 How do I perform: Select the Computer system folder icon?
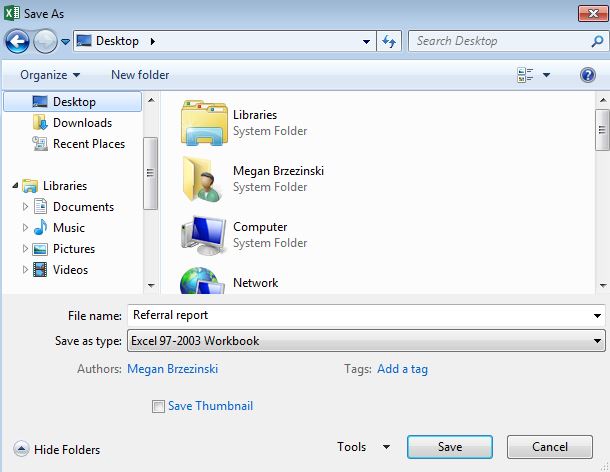(204, 235)
